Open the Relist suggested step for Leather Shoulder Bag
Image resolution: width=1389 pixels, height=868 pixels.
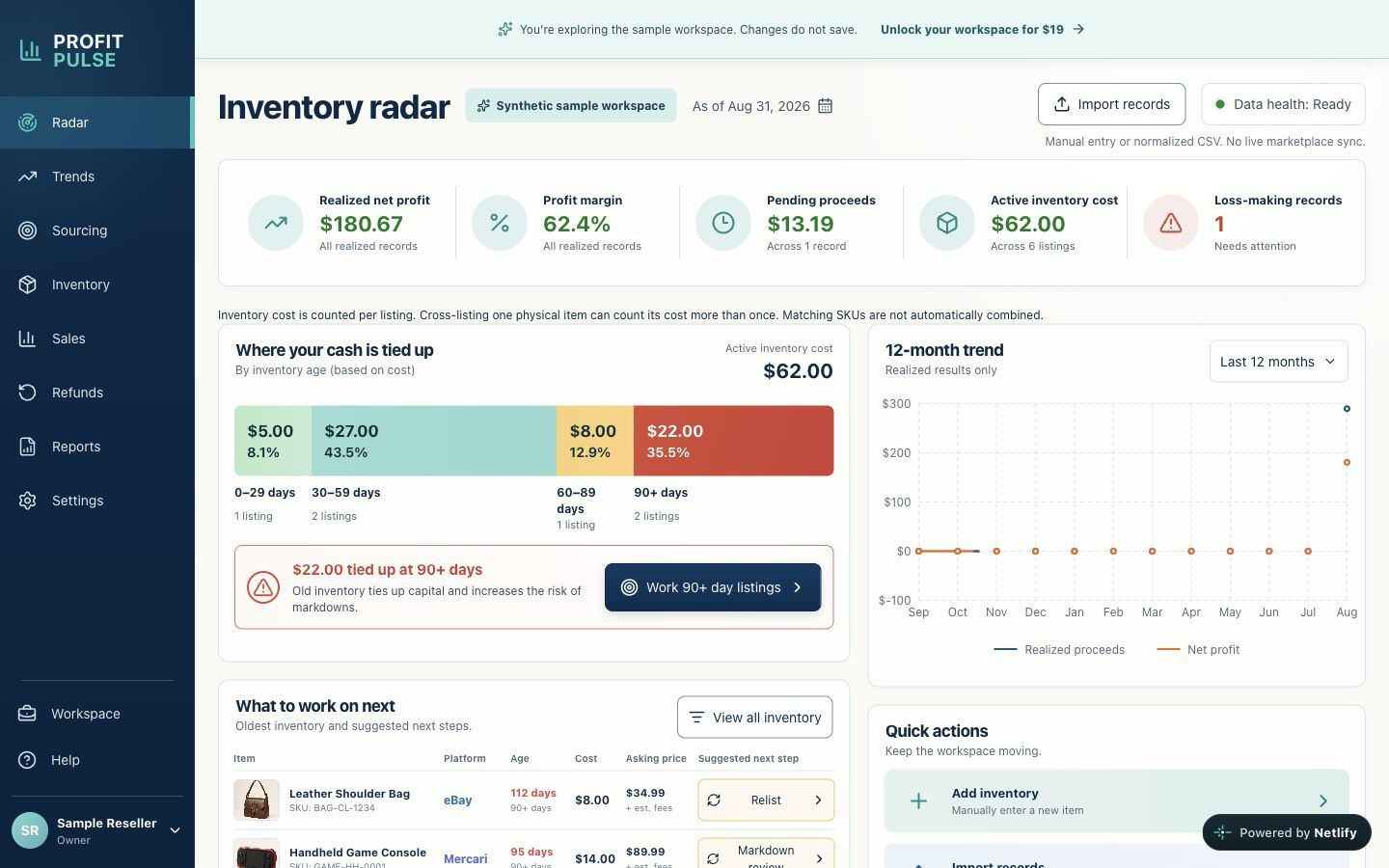tap(766, 800)
